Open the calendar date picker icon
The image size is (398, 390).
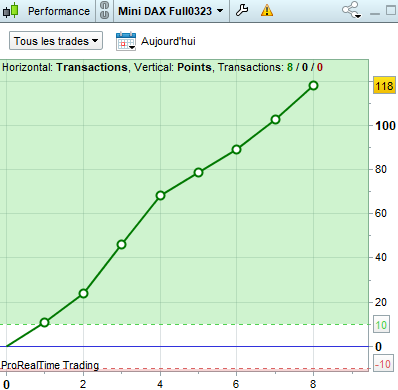click(x=126, y=41)
